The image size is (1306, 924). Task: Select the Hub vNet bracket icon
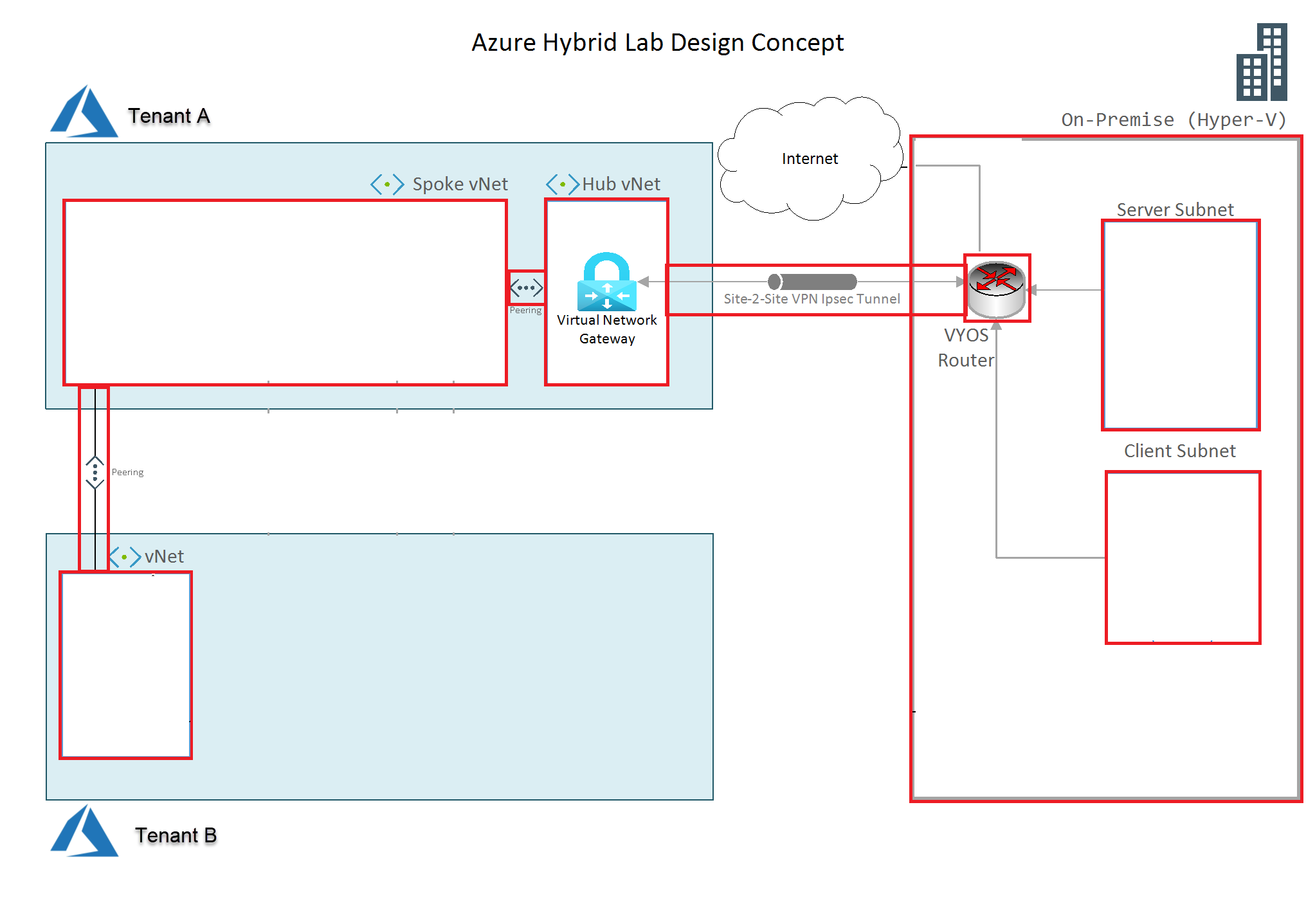pyautogui.click(x=563, y=184)
